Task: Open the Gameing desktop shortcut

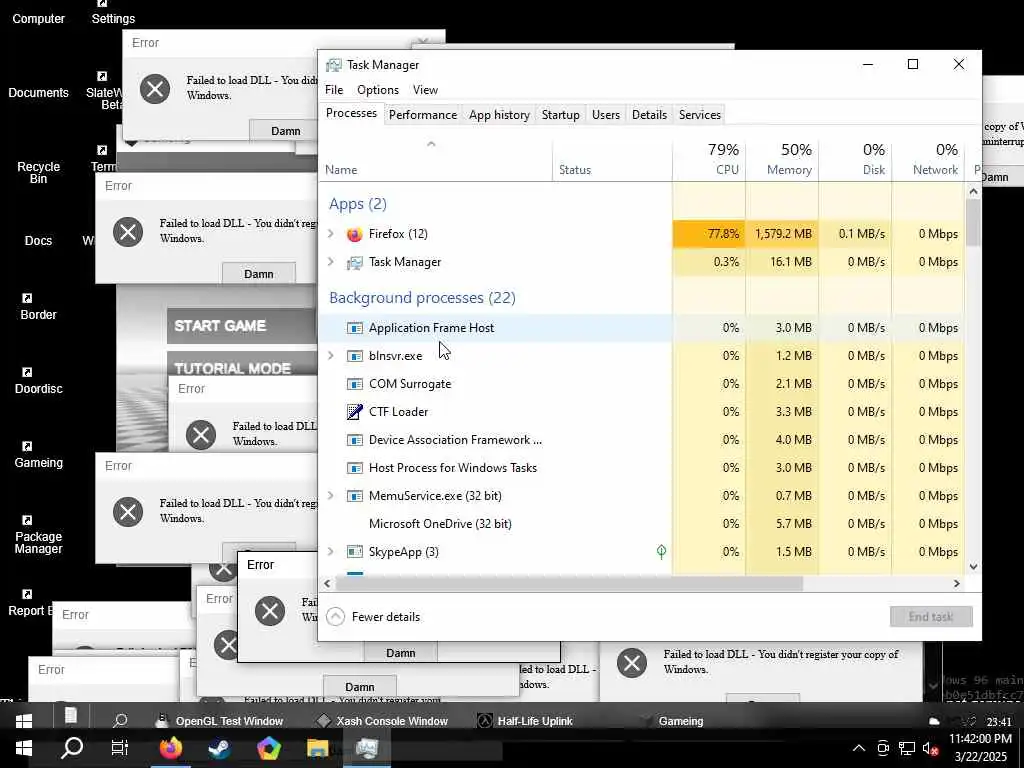Action: click(x=39, y=455)
